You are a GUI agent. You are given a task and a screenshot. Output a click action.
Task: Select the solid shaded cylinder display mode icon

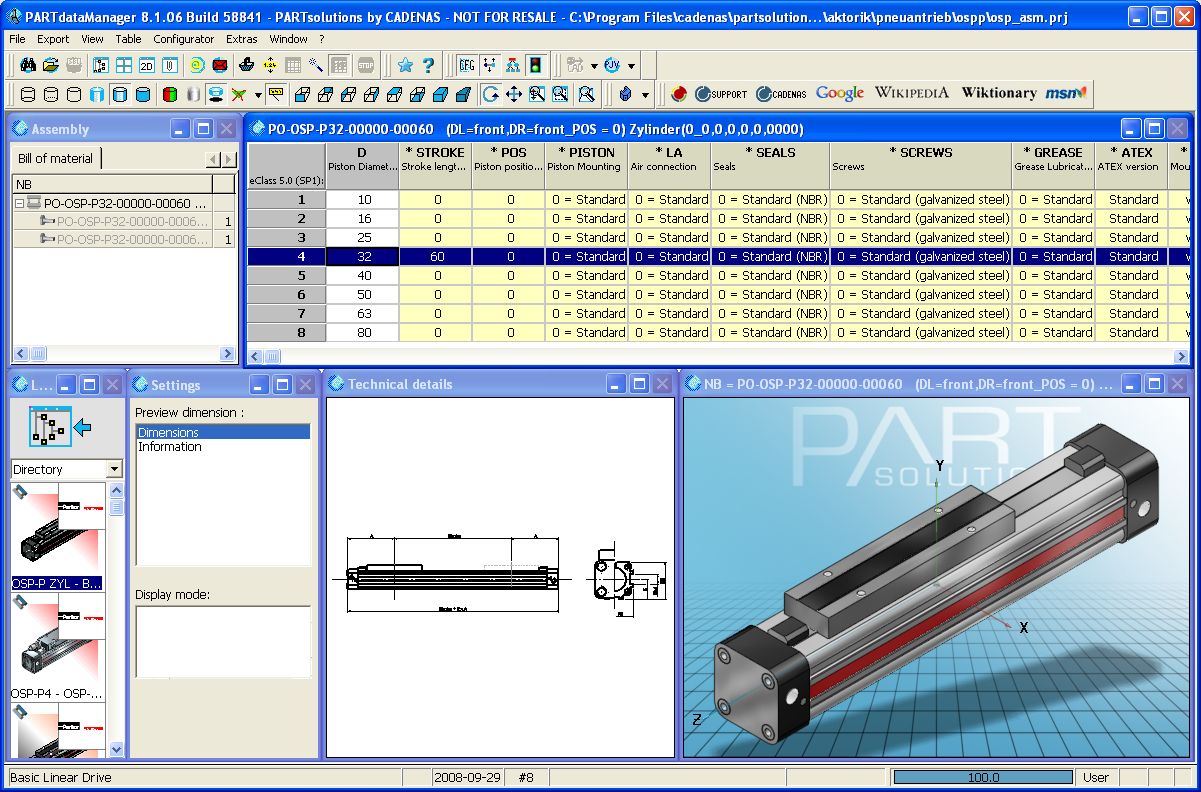point(145,95)
